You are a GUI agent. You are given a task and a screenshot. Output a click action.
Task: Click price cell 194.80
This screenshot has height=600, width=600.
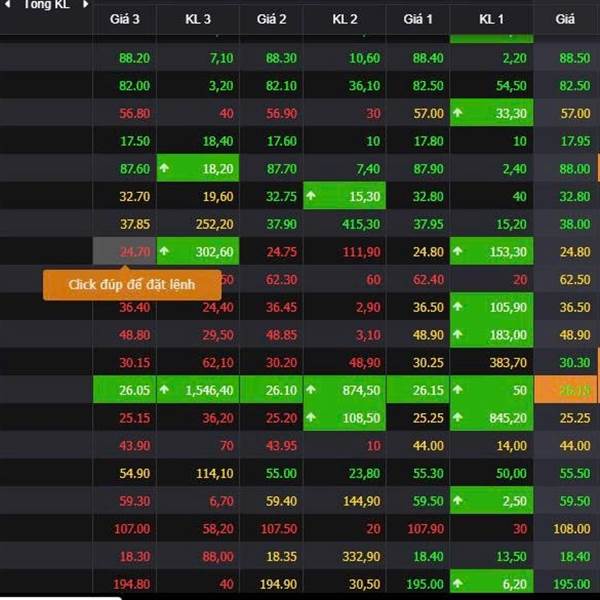click(x=124, y=584)
